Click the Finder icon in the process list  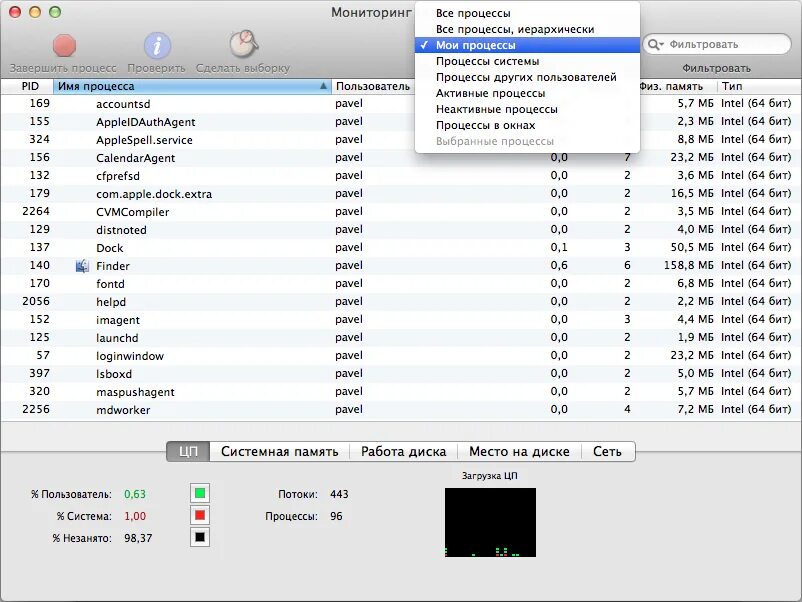82,266
